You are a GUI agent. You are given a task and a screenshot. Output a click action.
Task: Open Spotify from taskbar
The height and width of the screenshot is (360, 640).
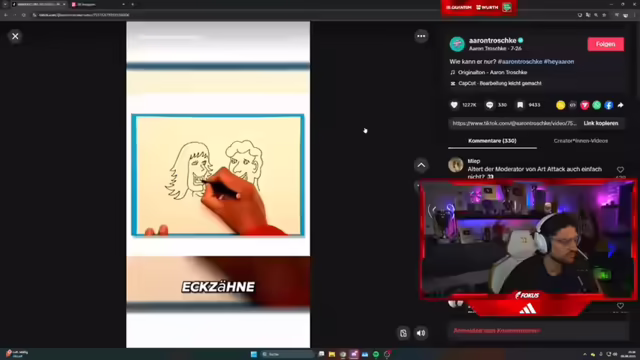(x=376, y=354)
